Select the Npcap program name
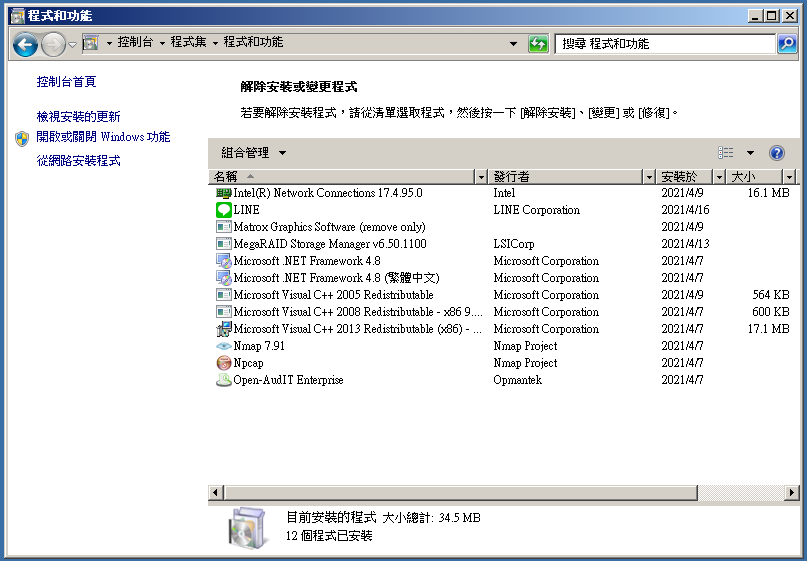 click(x=249, y=363)
